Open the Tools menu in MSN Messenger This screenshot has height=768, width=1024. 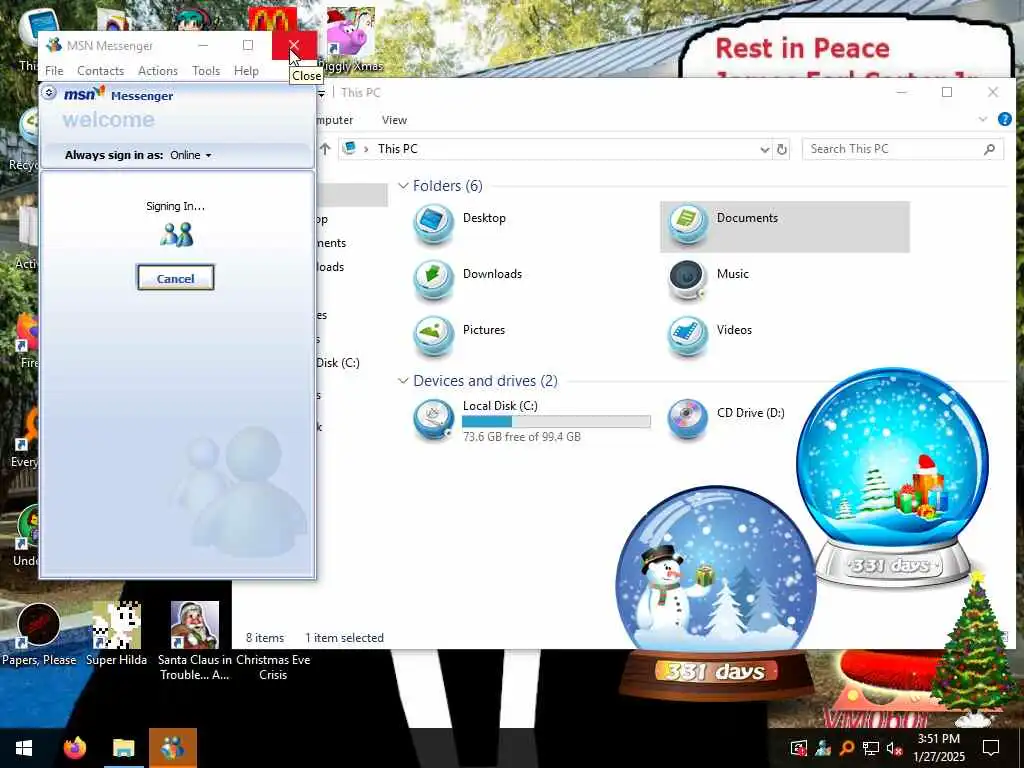[x=206, y=71]
